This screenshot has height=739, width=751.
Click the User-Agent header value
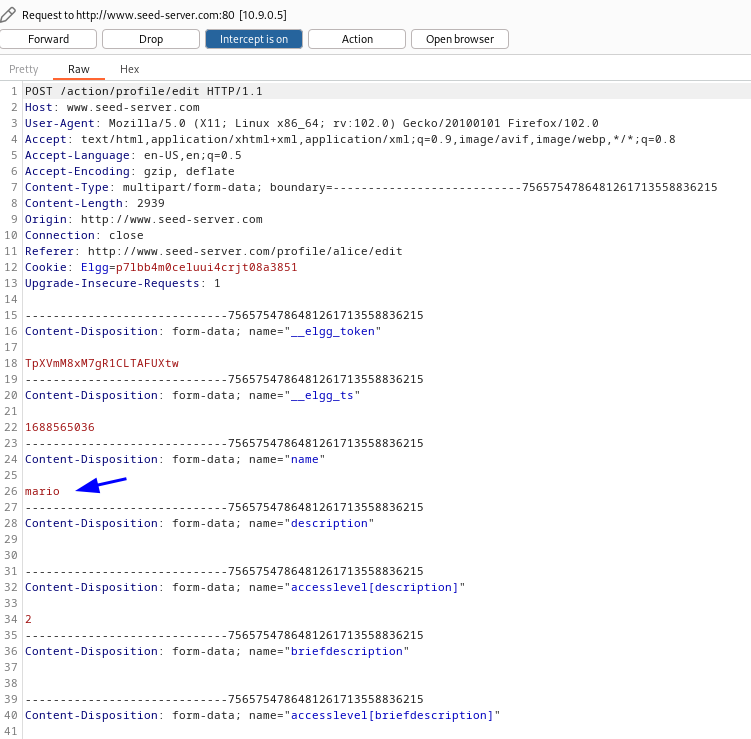click(353, 124)
